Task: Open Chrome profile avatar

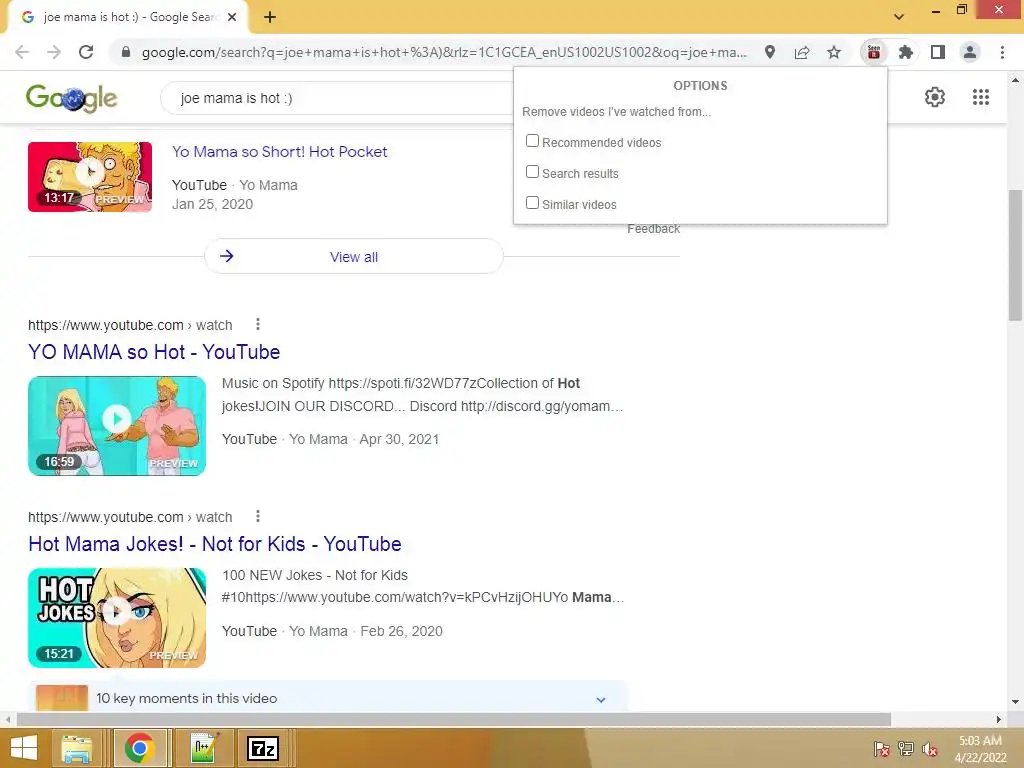Action: (x=970, y=52)
